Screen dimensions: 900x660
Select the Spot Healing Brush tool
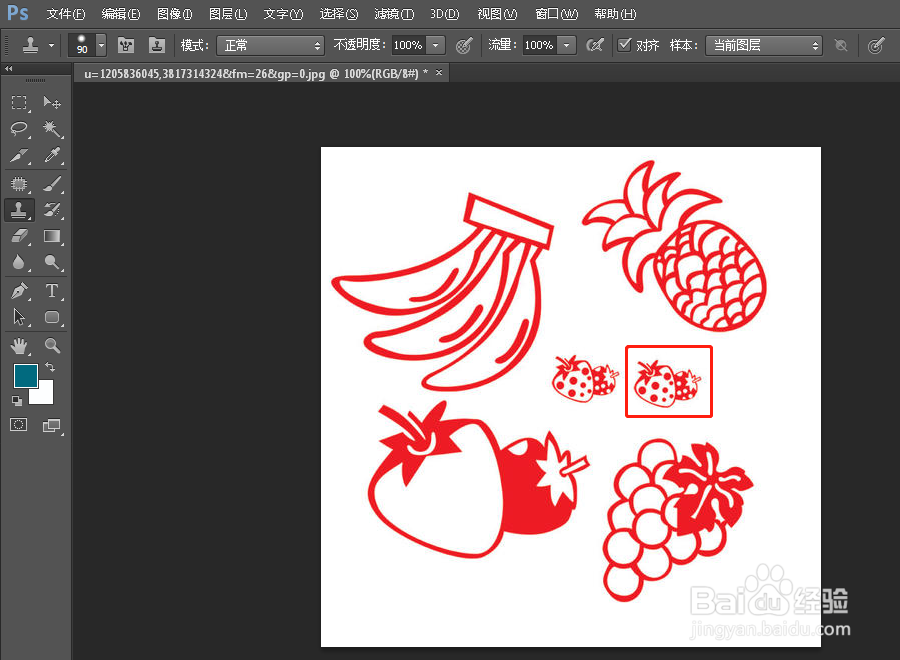[19, 184]
